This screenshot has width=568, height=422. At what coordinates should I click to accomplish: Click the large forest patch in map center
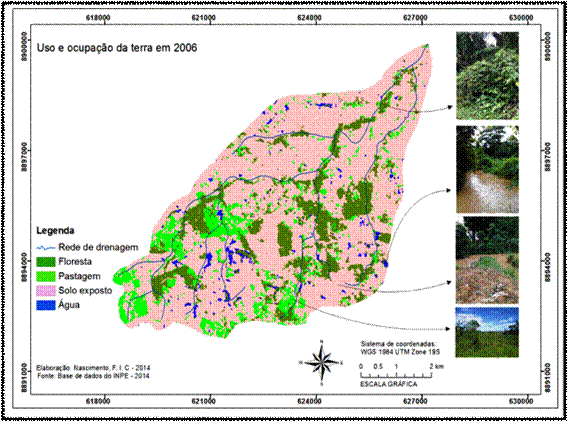coord(285,238)
